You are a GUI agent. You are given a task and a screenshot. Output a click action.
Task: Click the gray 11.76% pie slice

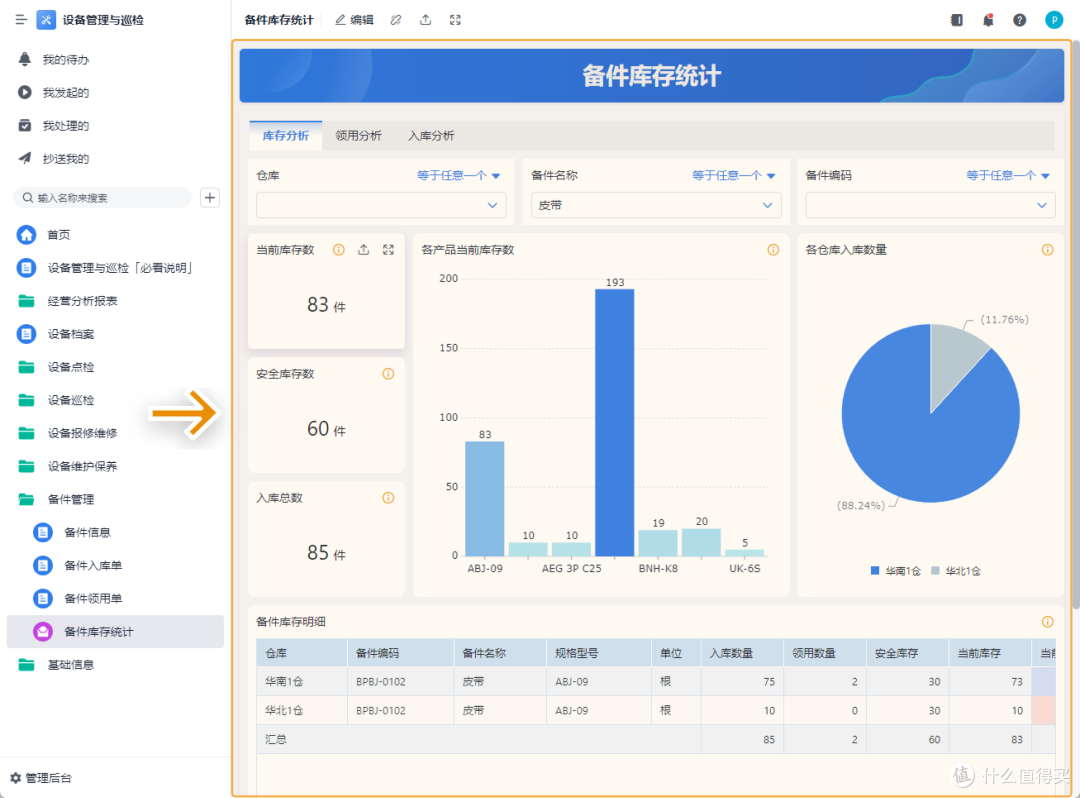[955, 358]
